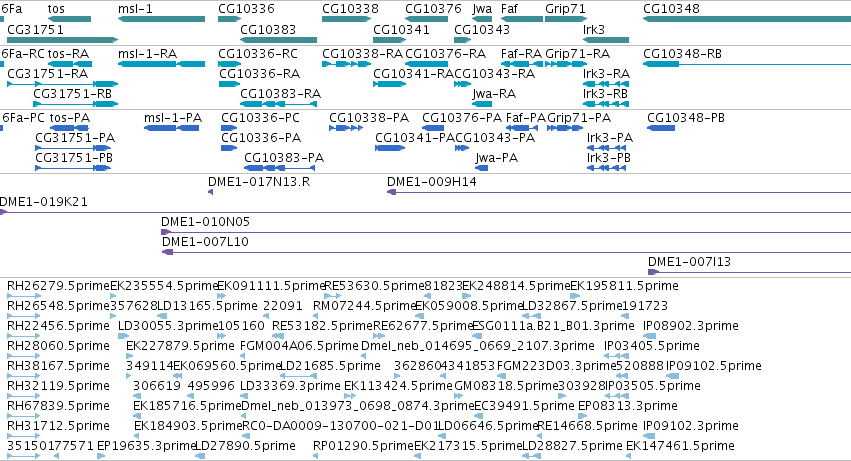Open BAC clone DME1-017N13.R
This screenshot has height=461, width=851.
click(211, 192)
